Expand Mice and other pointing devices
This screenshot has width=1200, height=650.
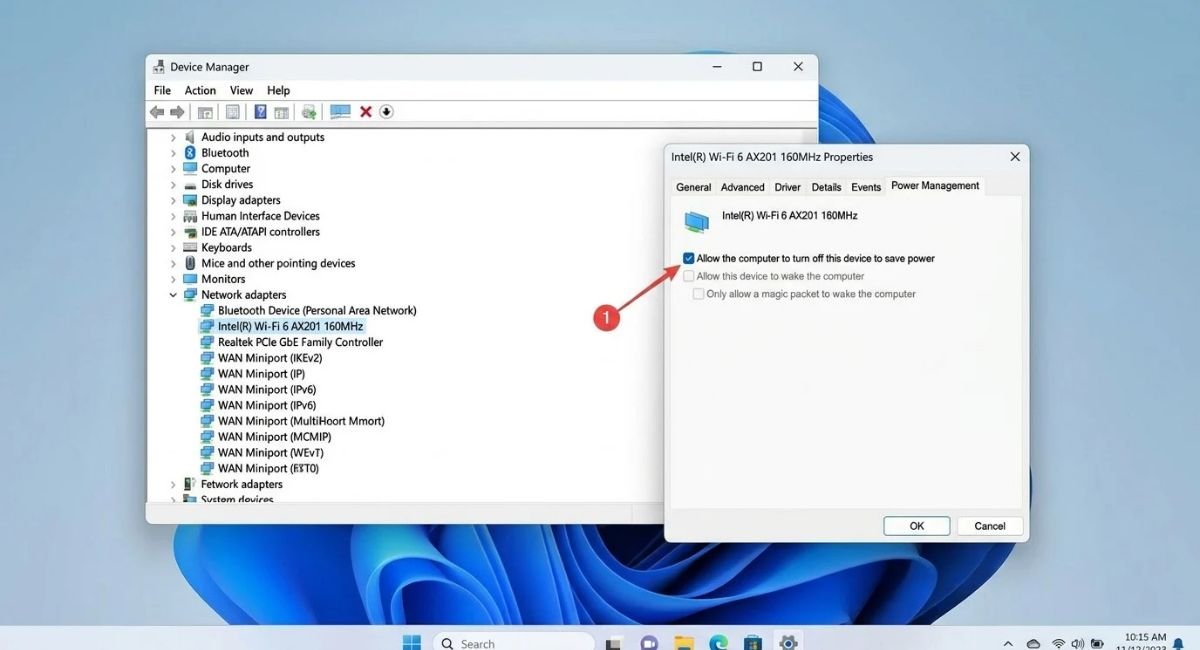(x=173, y=264)
